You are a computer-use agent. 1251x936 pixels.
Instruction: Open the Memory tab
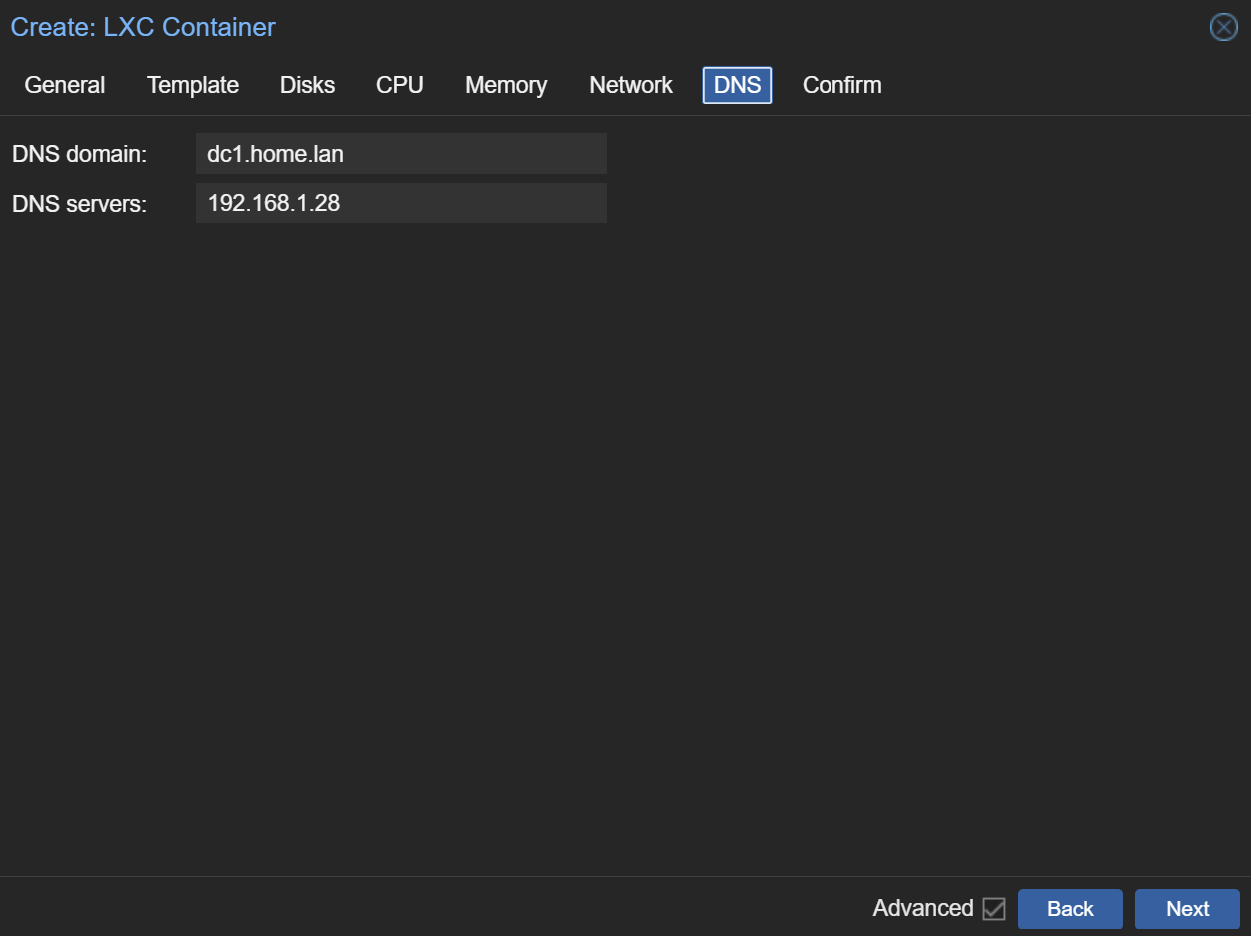pos(505,86)
